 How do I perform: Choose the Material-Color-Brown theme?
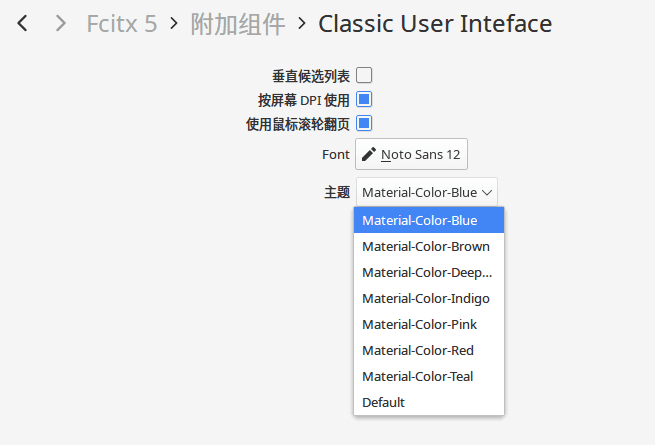click(x=428, y=246)
